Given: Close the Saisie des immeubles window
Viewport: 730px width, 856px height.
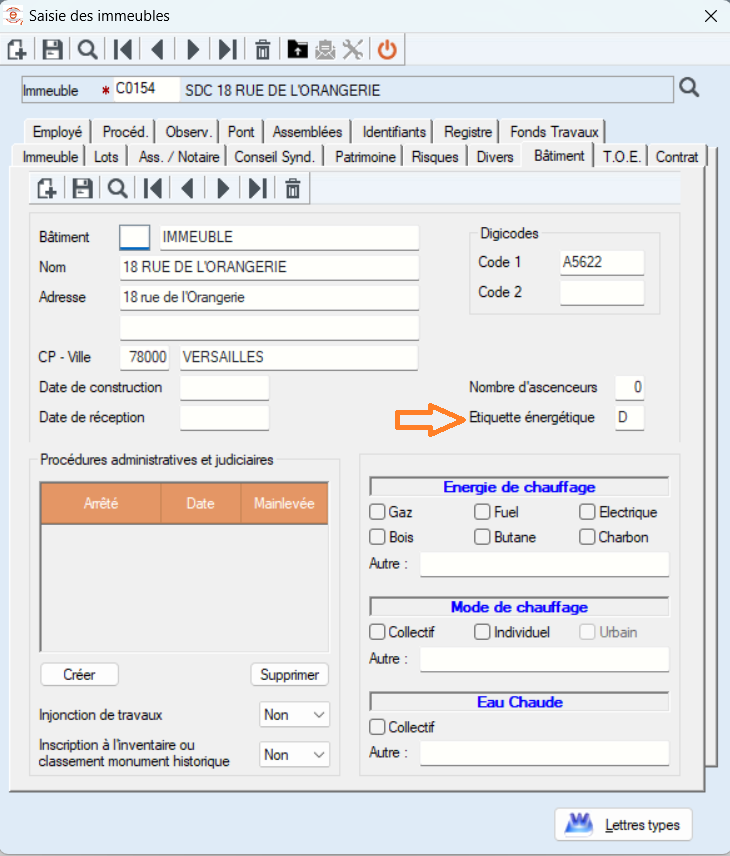Looking at the screenshot, I should pos(711,16).
